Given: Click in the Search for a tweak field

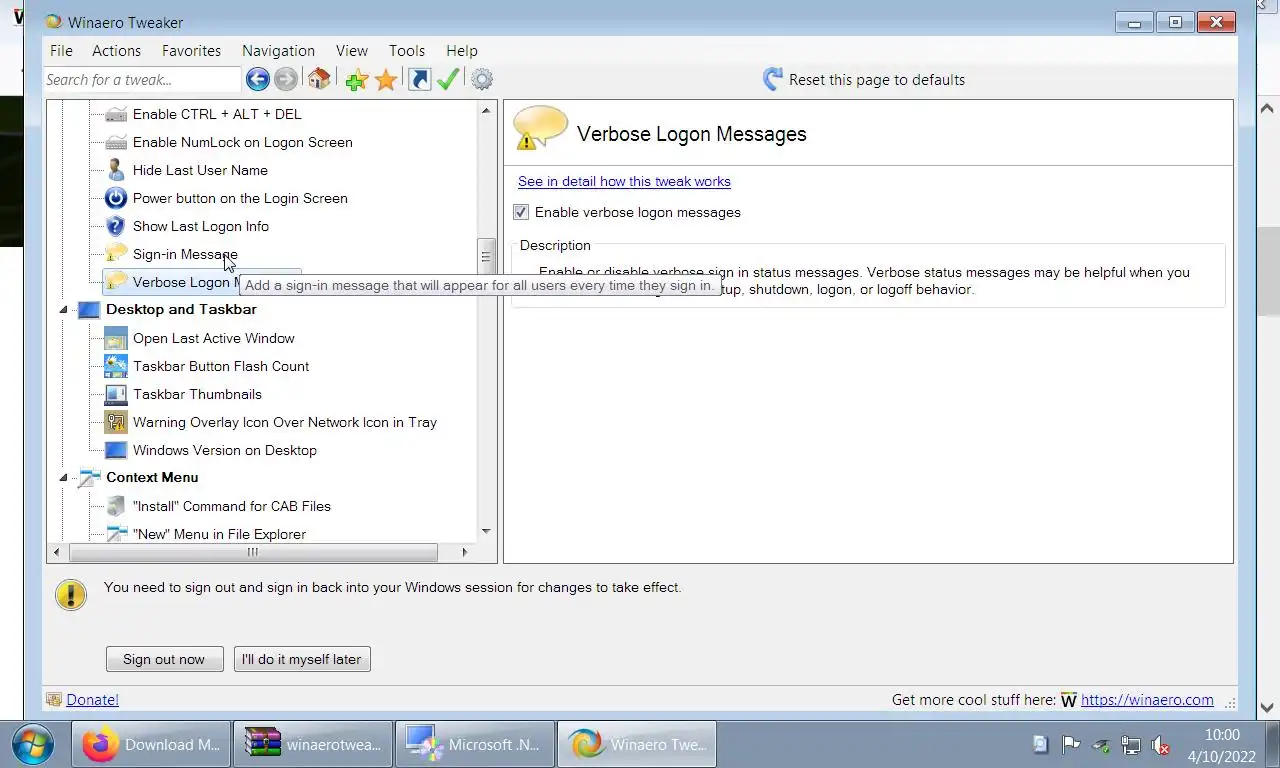Looking at the screenshot, I should coord(142,79).
